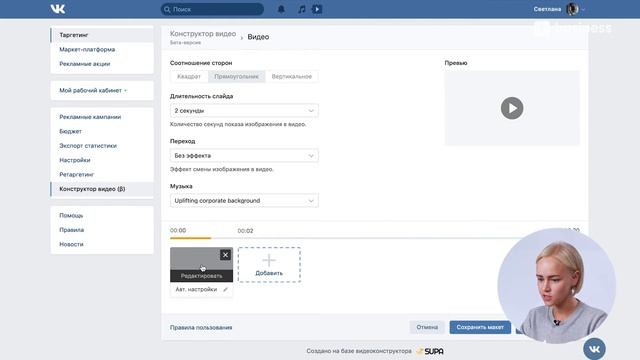Screen dimensions: 640x360
Task: Open the slide duration dropdown '2 секунды'
Action: coord(244,111)
